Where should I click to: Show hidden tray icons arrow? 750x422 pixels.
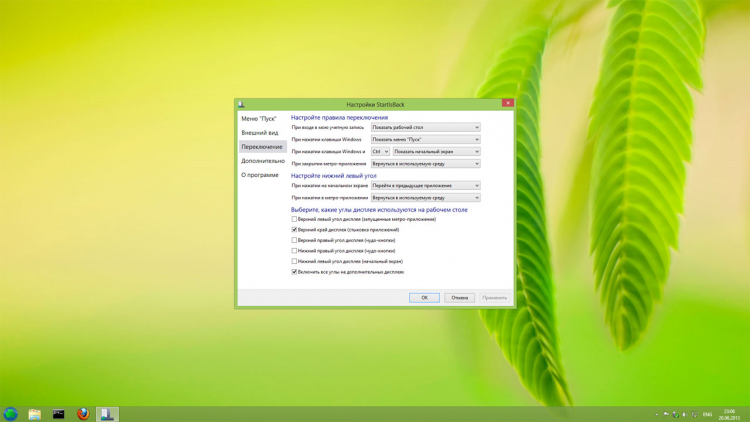click(x=657, y=415)
